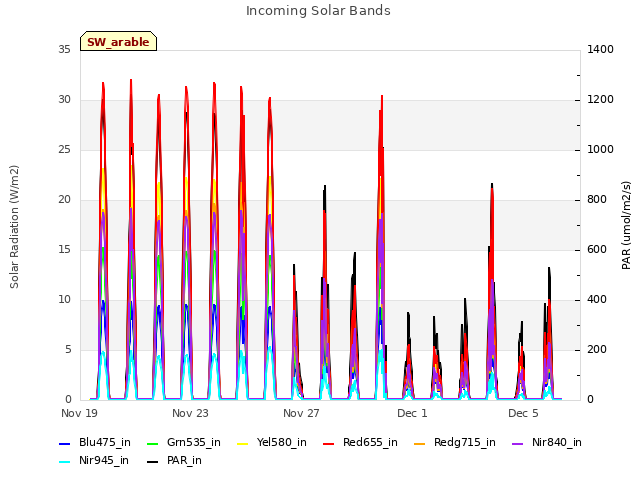This screenshot has height=480, width=640.
Task: Click the 800 tick on PAR axis
Action: (597, 200)
